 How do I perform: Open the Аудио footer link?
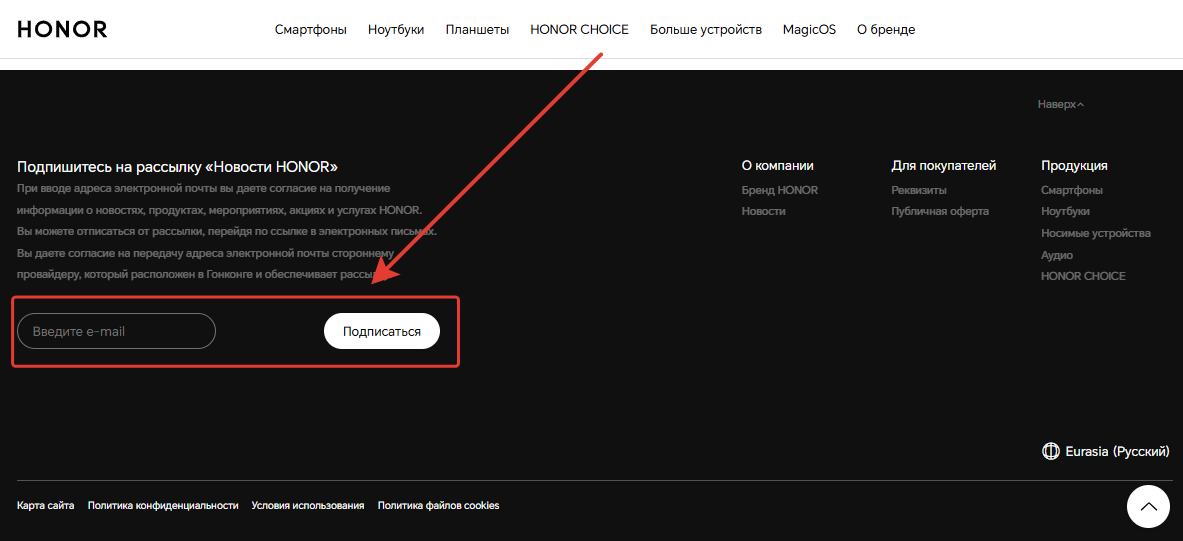coord(1057,255)
